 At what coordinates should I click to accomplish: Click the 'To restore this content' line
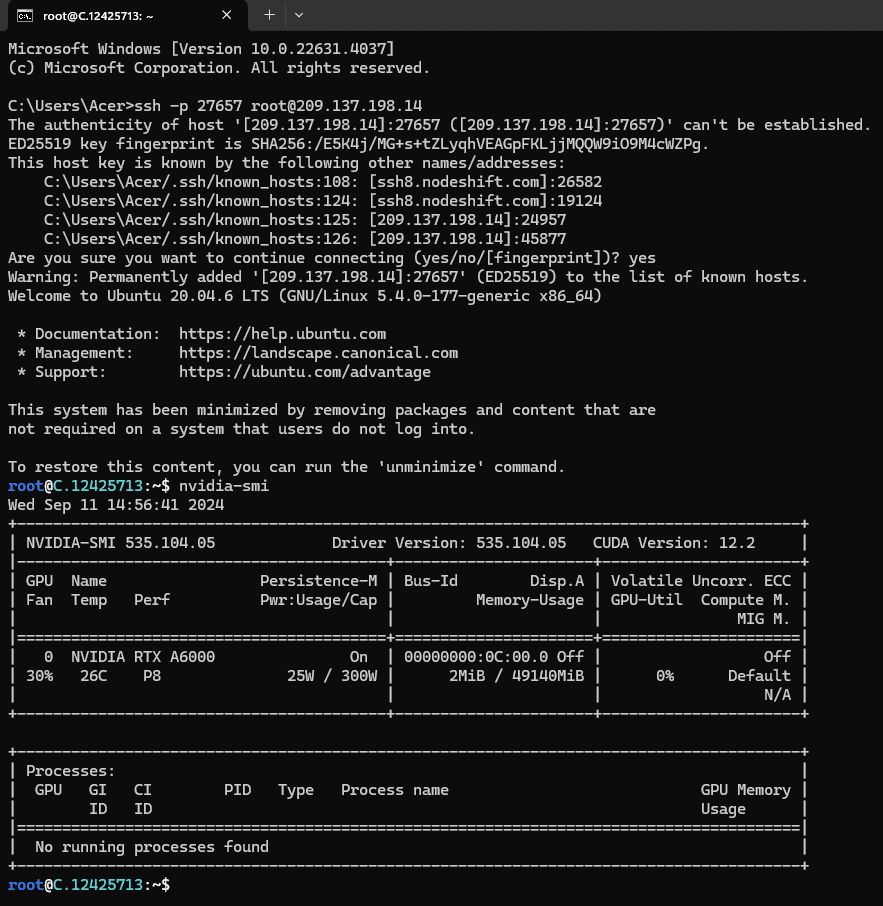click(287, 467)
